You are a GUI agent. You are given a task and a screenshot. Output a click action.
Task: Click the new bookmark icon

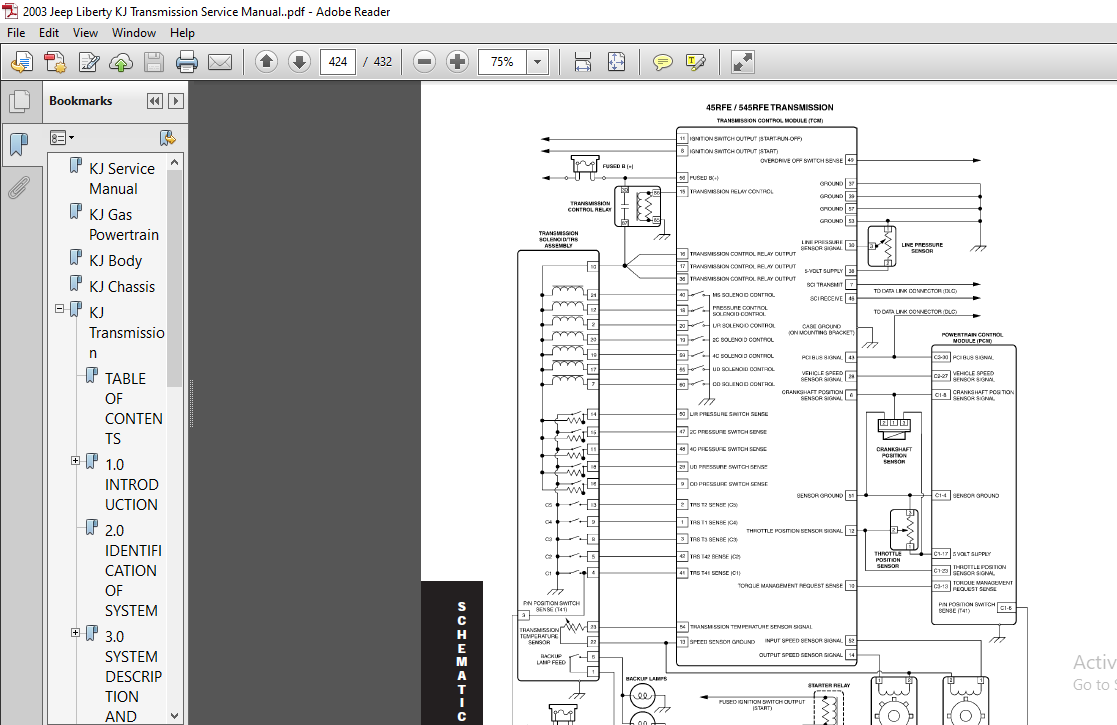(x=167, y=137)
